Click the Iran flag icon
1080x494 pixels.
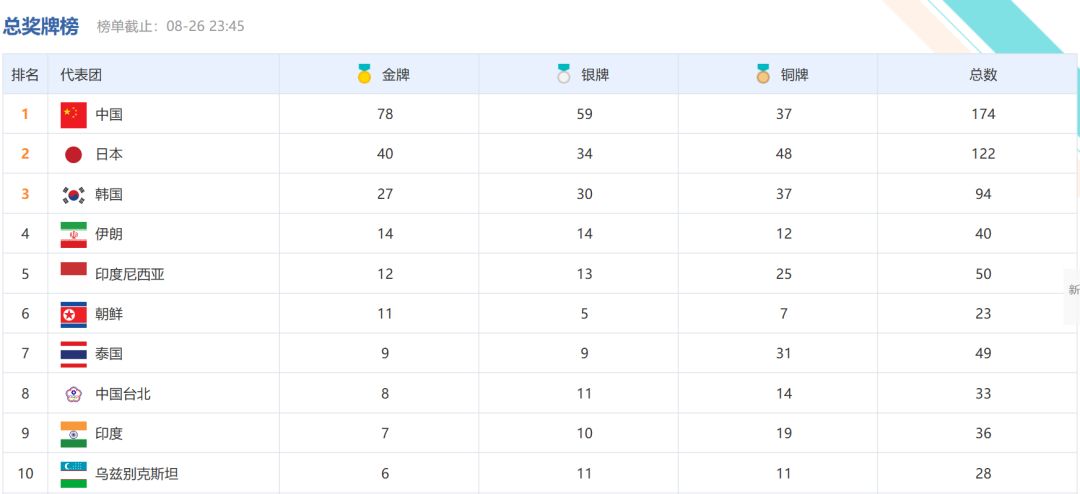[73, 234]
